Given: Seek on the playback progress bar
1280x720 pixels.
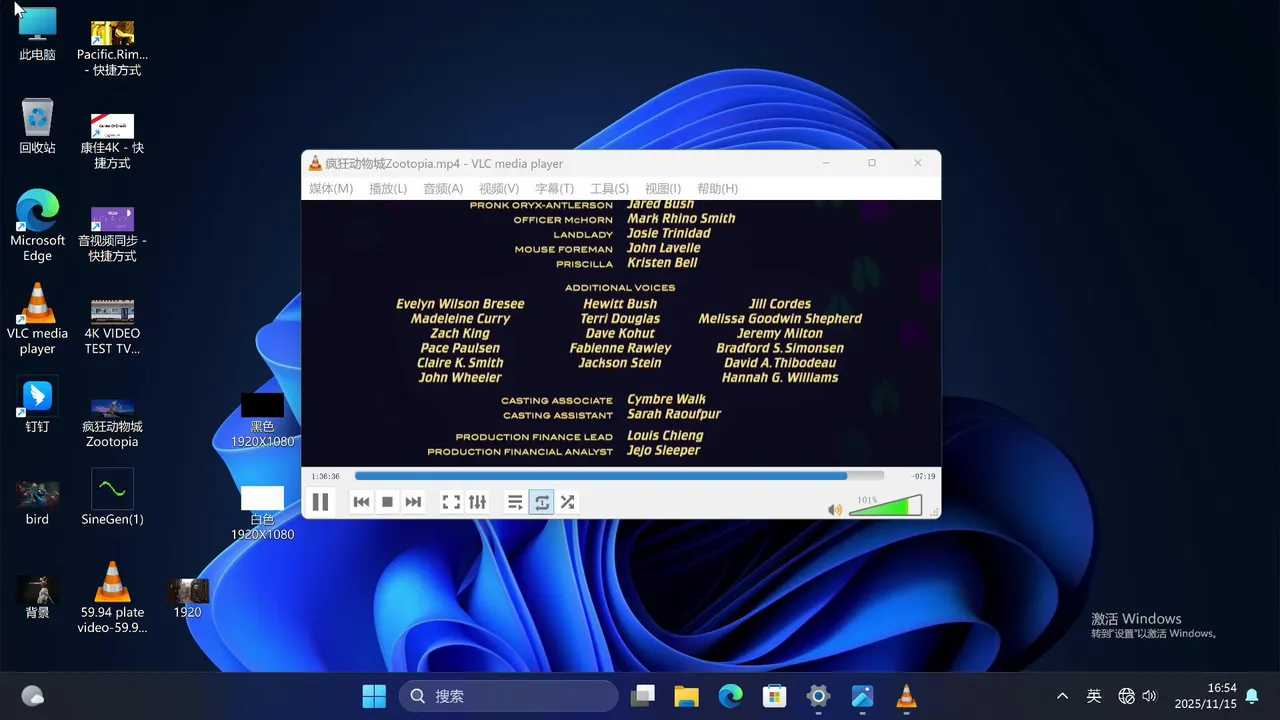Looking at the screenshot, I should click(619, 476).
